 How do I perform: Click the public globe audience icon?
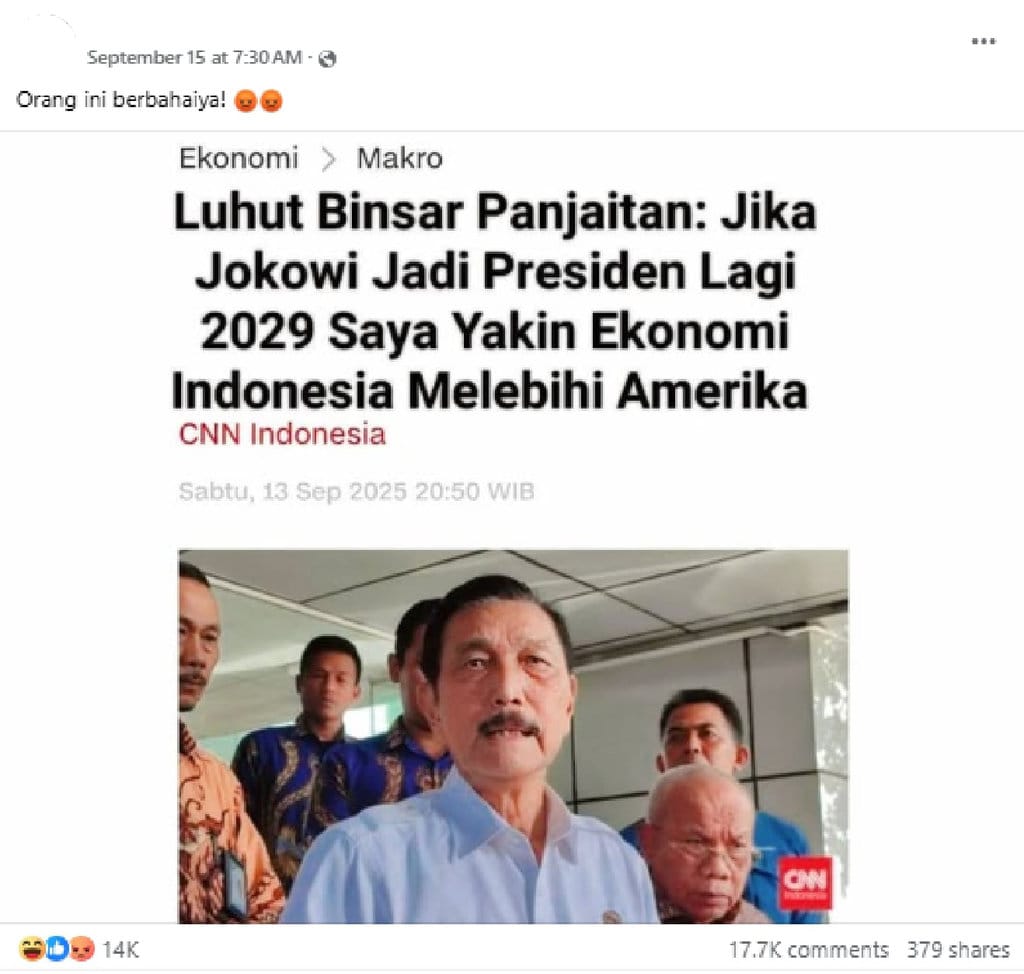click(x=327, y=59)
